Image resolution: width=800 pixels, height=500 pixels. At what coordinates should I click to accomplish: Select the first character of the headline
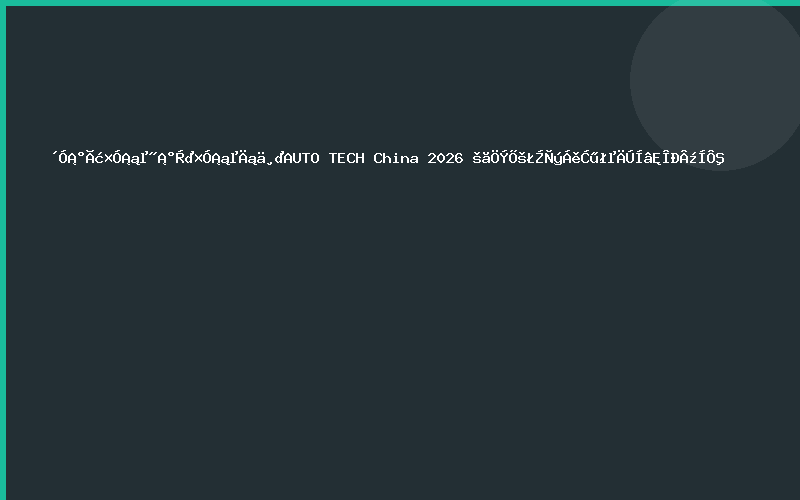[x=55, y=158]
